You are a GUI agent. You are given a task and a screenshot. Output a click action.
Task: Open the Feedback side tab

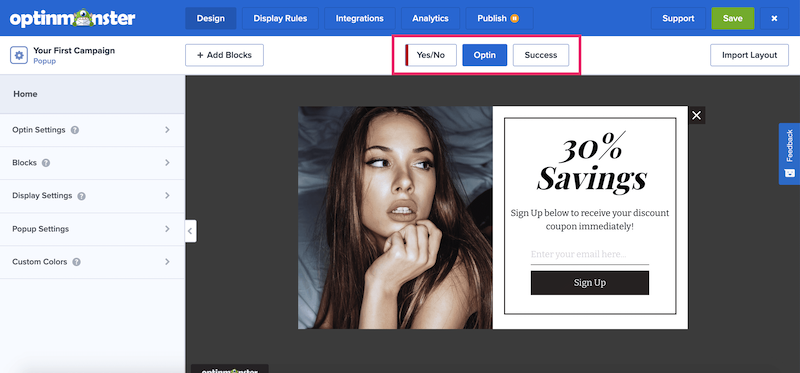pyautogui.click(x=789, y=154)
